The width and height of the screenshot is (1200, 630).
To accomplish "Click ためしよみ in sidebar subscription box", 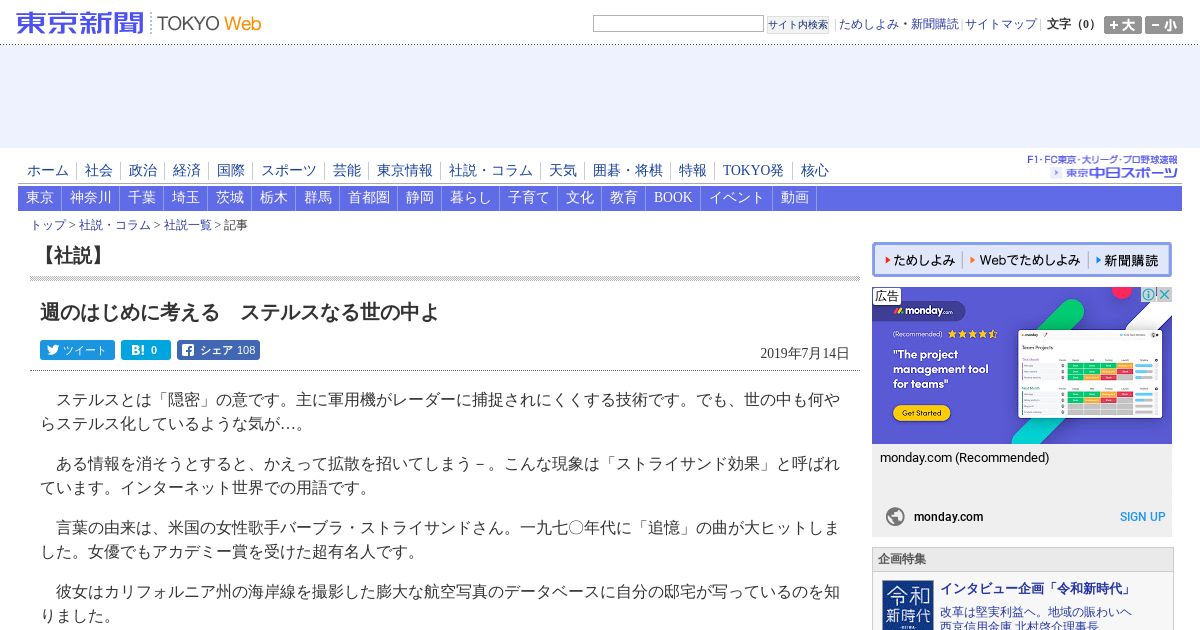I will [919, 260].
